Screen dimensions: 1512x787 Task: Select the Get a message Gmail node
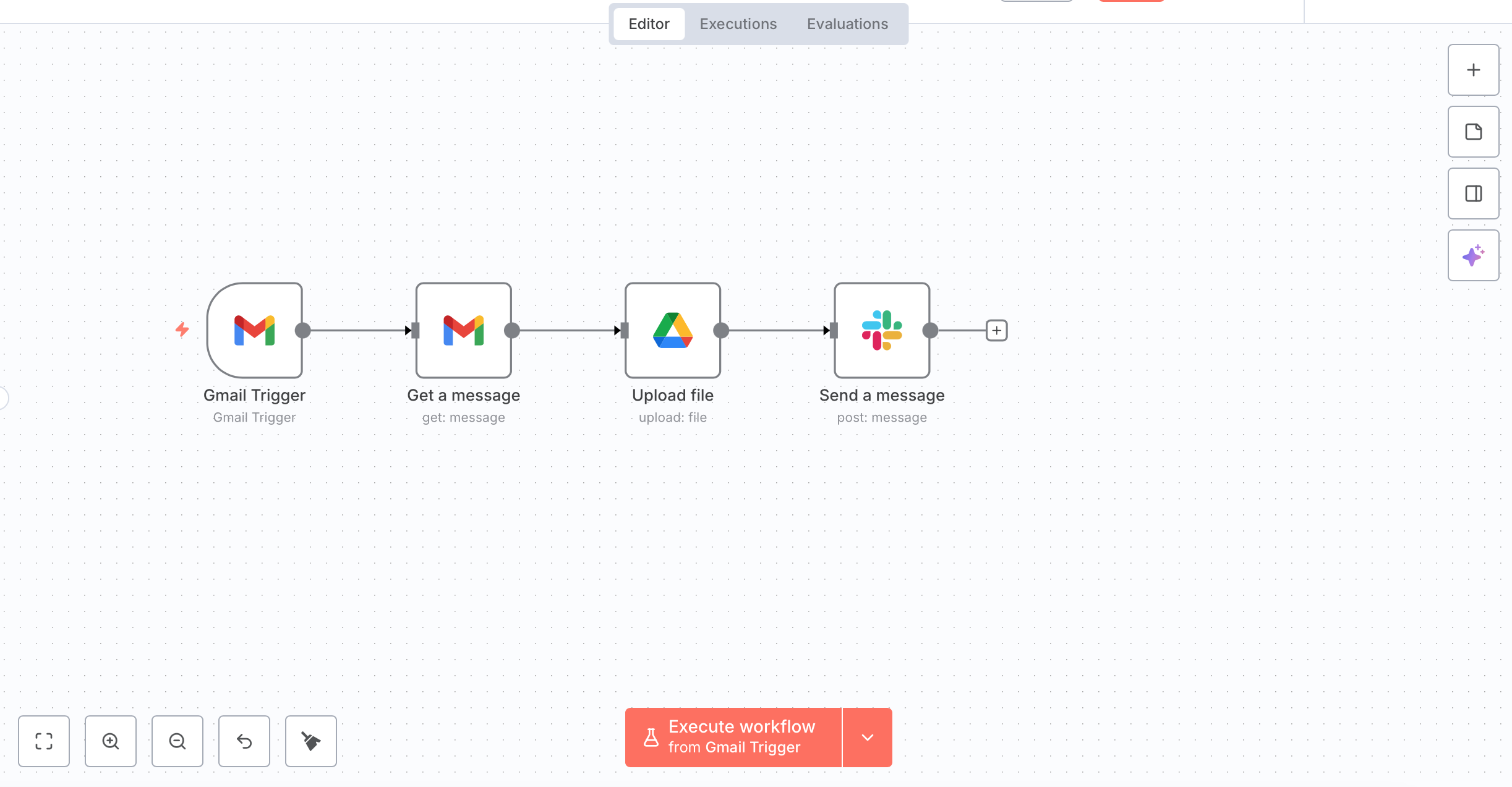(x=463, y=330)
